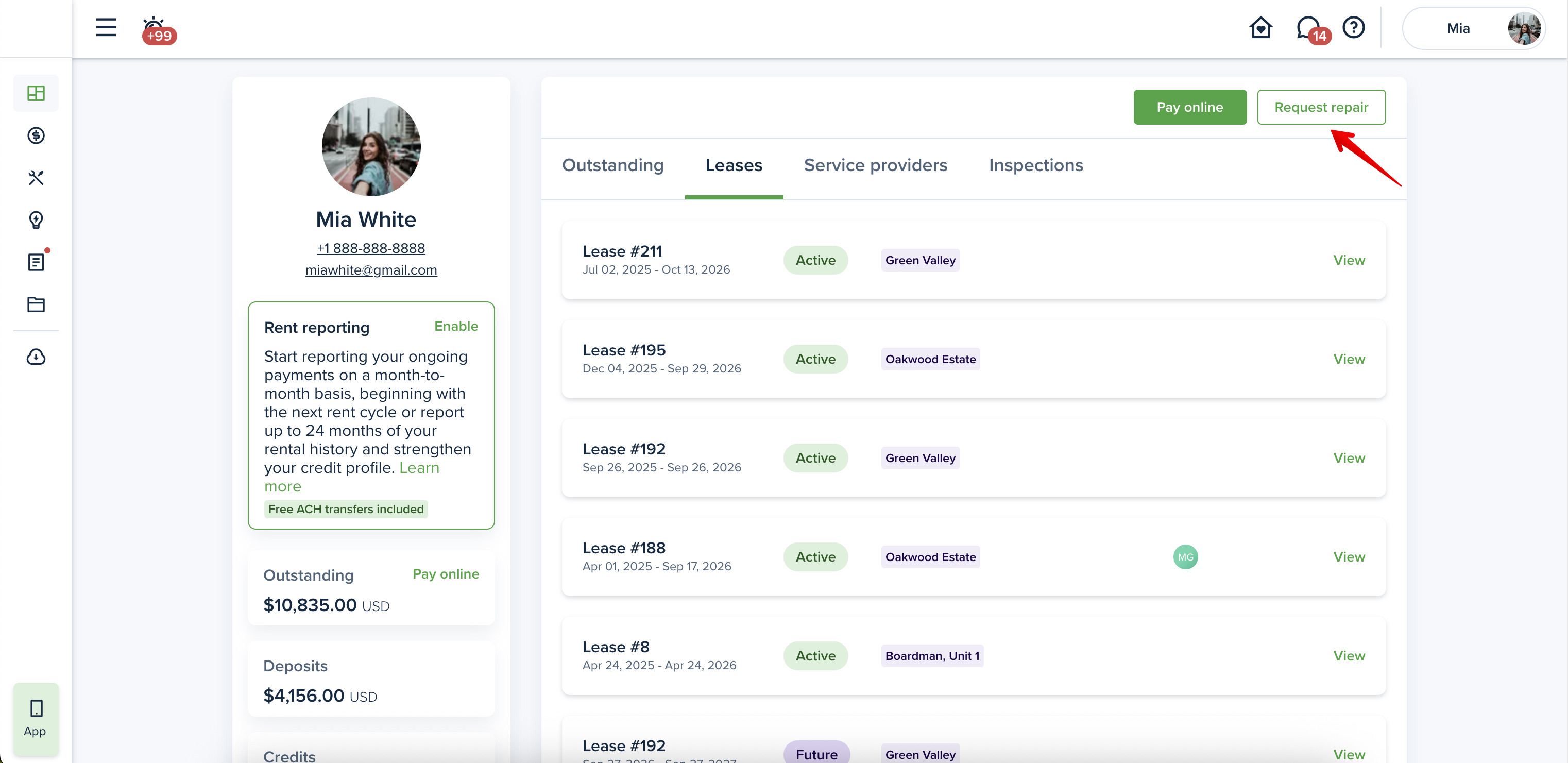Open the documents icon with red dot
The width and height of the screenshot is (1568, 763).
36,262
